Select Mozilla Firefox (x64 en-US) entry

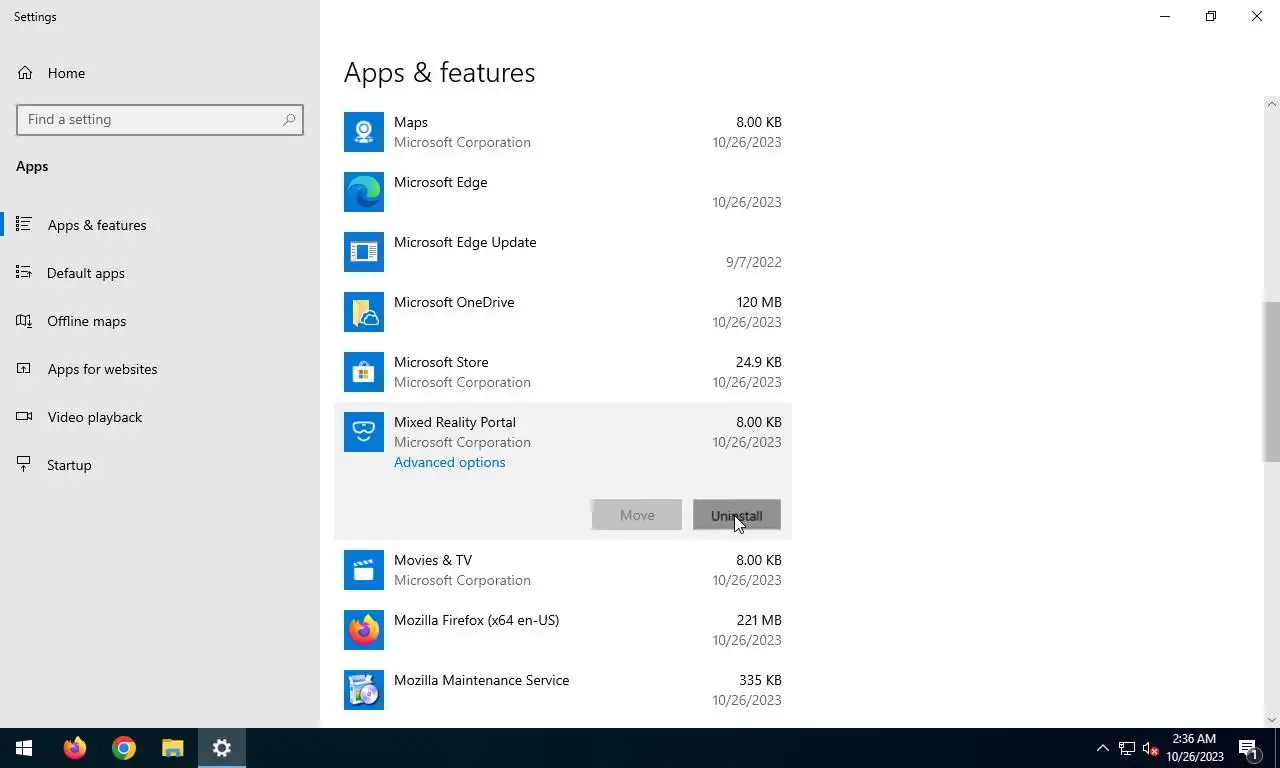tap(477, 620)
